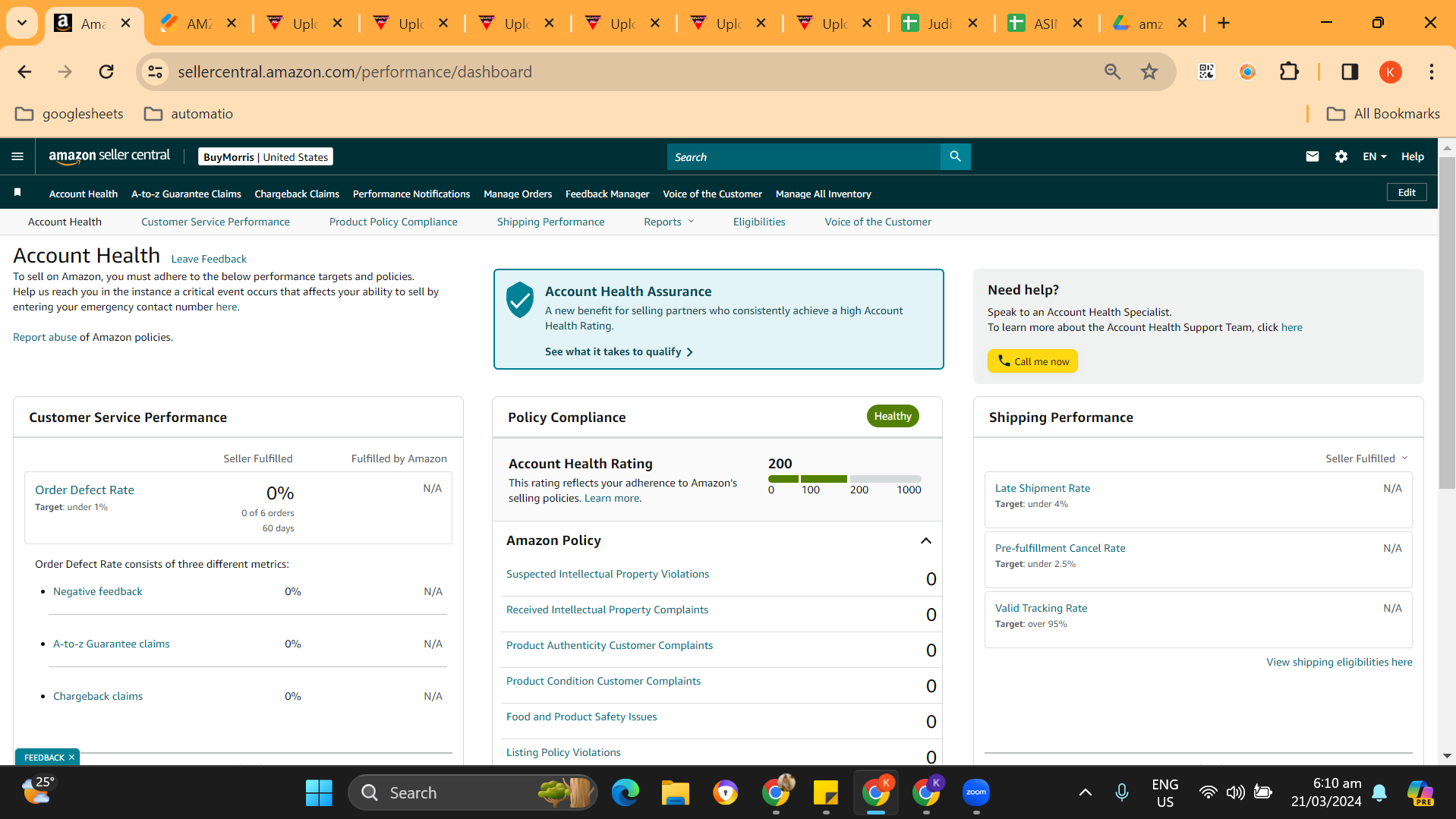The height and width of the screenshot is (819, 1456).
Task: Reload the page with the refresh icon
Action: point(106,72)
